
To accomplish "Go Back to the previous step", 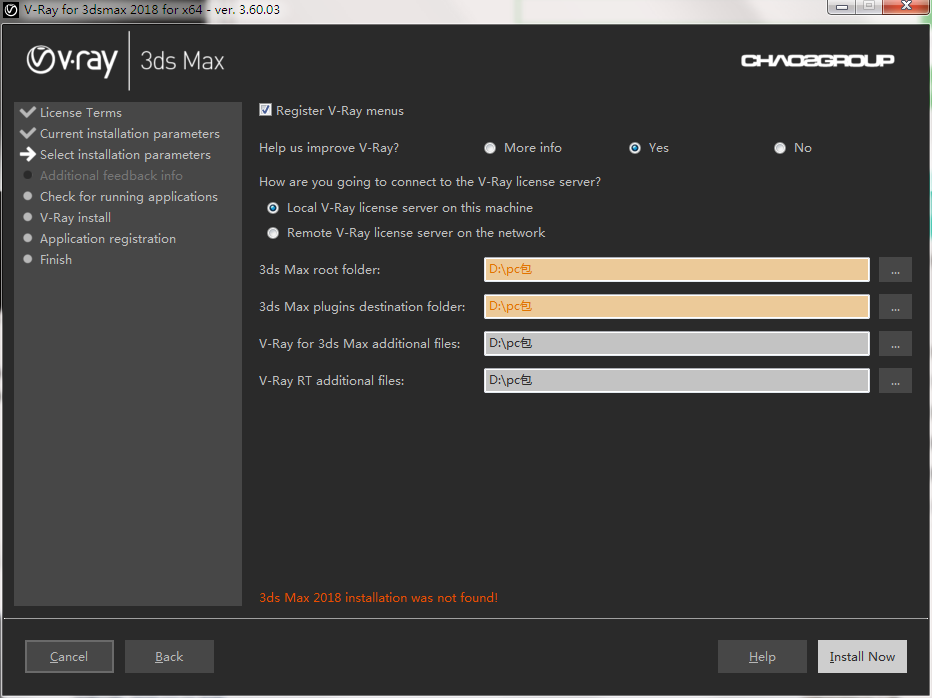I will pos(169,656).
